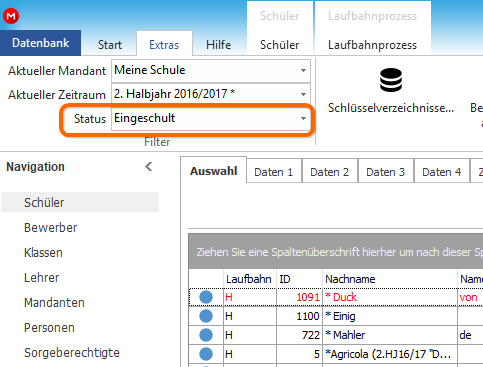Click the blue circle in the Mahler row
Viewport: 483px width, 367px height.
click(x=206, y=335)
